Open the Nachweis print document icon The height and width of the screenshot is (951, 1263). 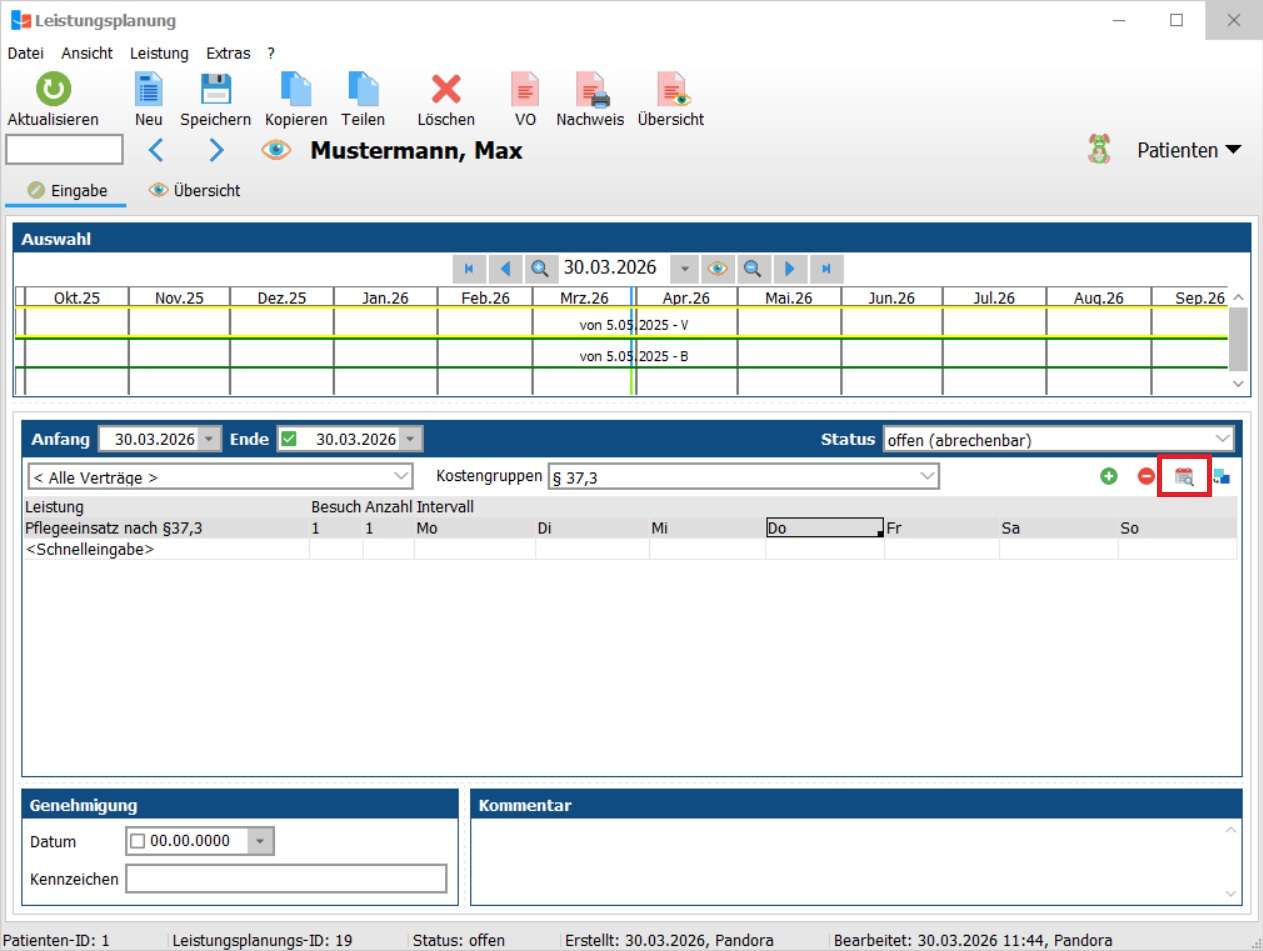[x=590, y=90]
